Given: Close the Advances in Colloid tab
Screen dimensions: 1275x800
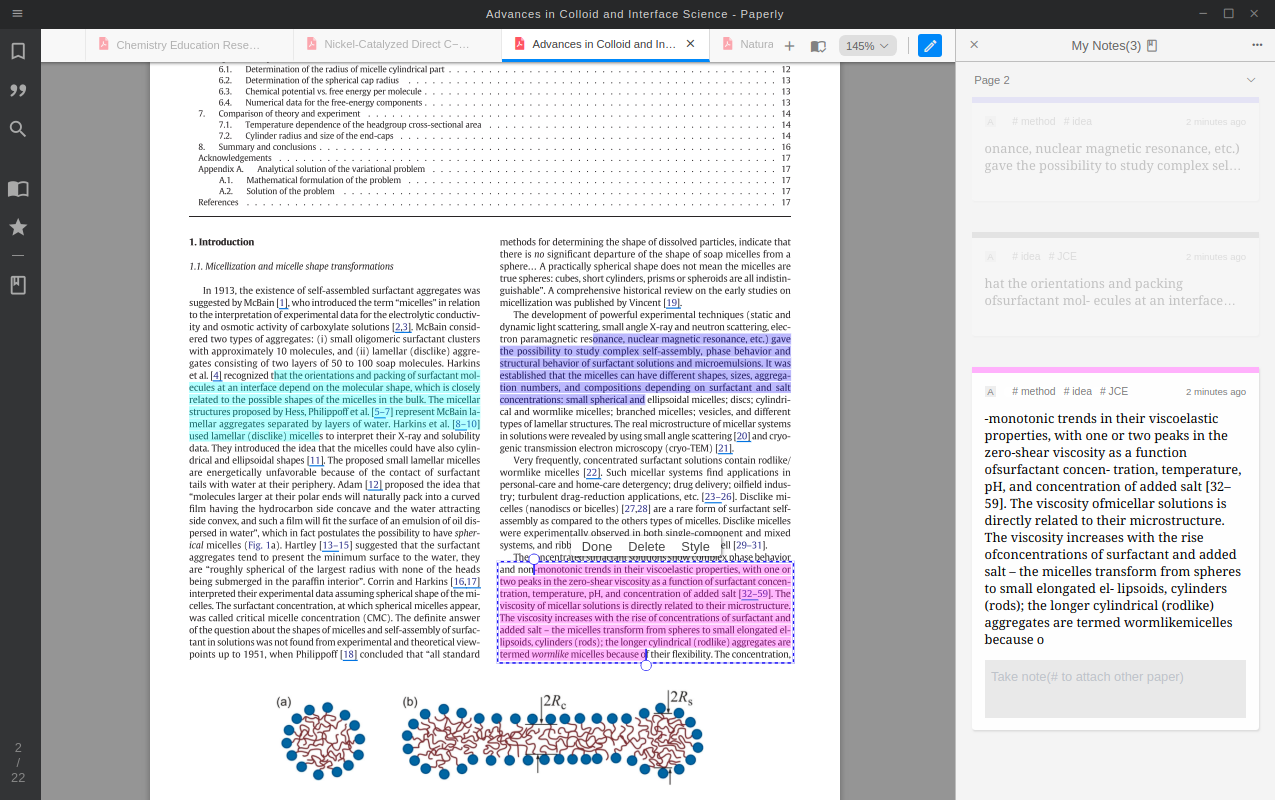Looking at the screenshot, I should pos(690,44).
